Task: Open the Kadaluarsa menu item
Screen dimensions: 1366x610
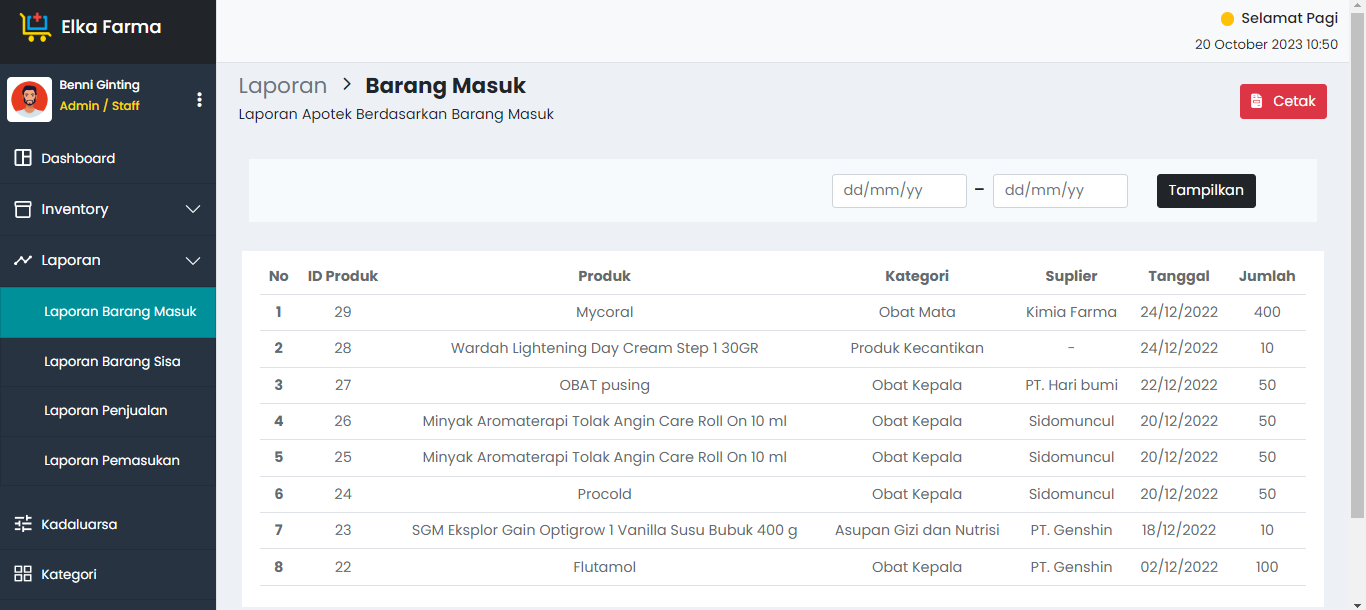Action: tap(108, 524)
